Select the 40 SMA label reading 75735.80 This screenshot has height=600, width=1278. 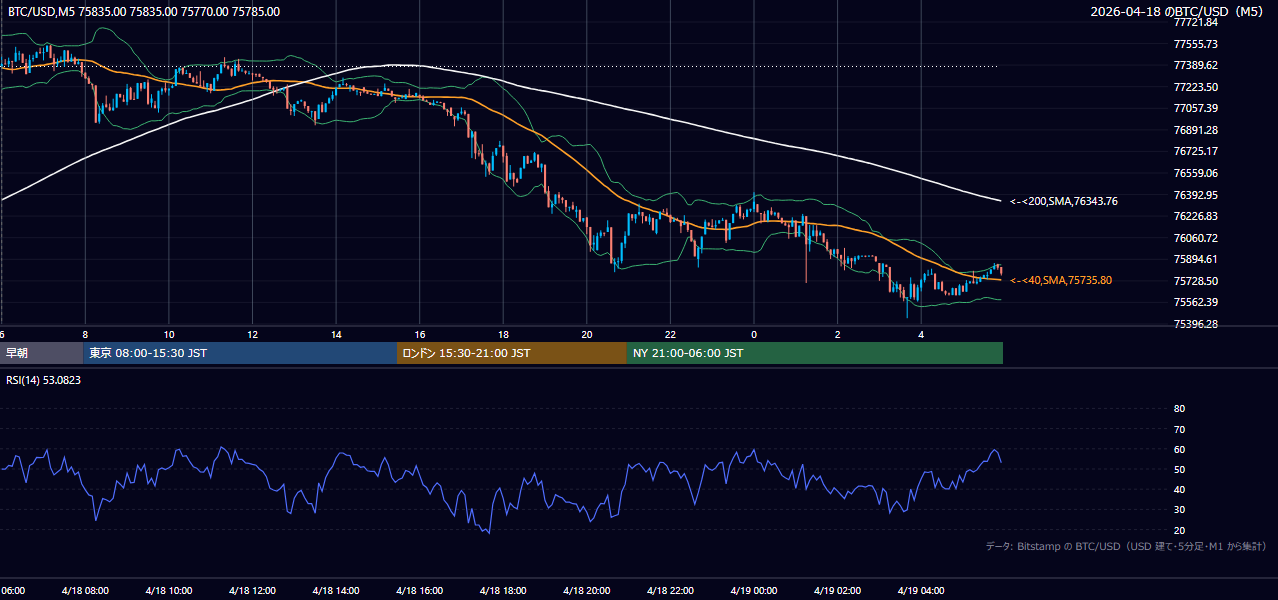(1061, 280)
